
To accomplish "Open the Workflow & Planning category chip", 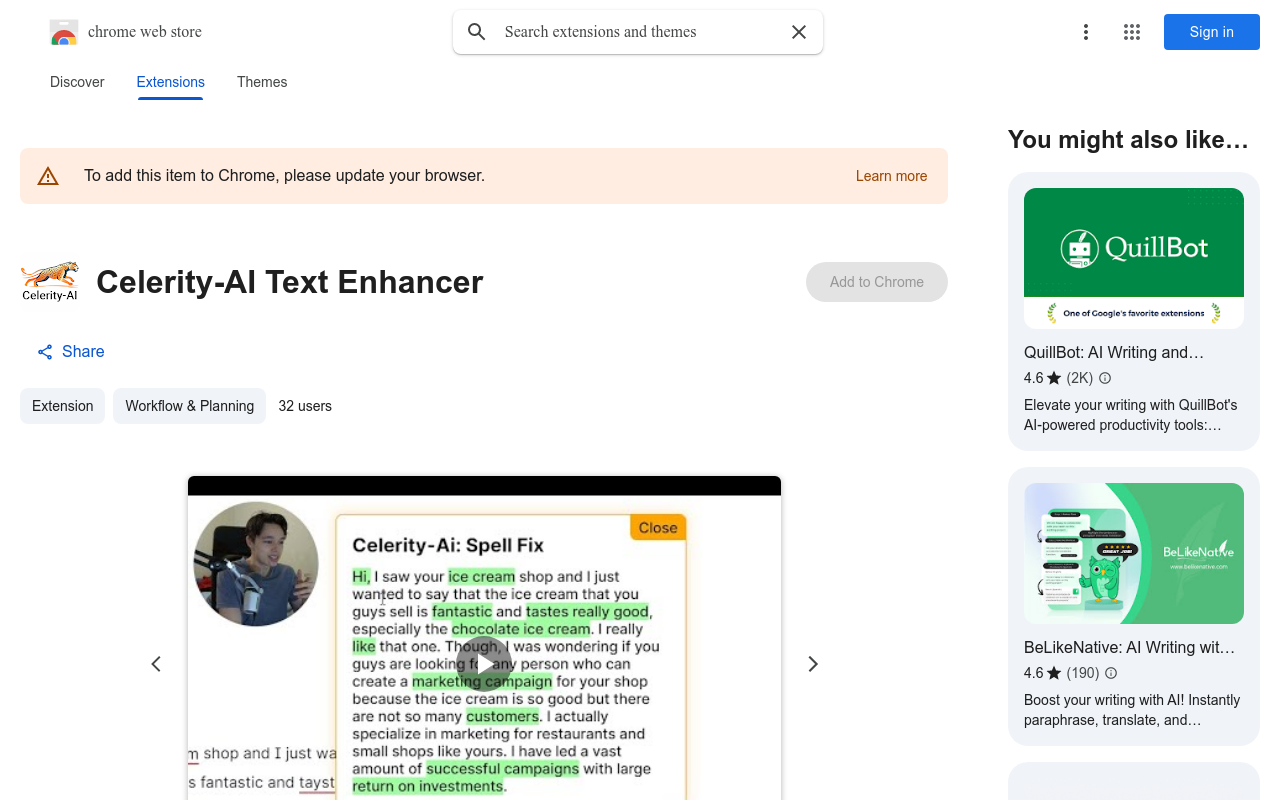I will [189, 406].
